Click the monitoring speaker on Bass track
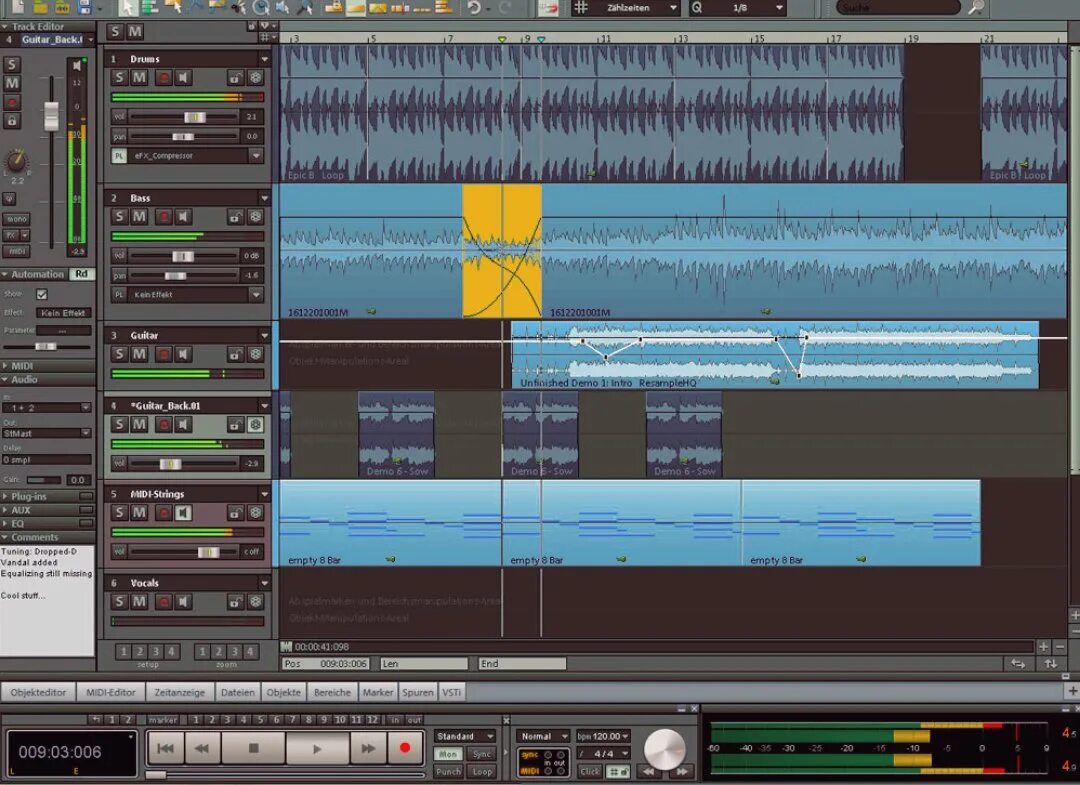 (x=183, y=217)
